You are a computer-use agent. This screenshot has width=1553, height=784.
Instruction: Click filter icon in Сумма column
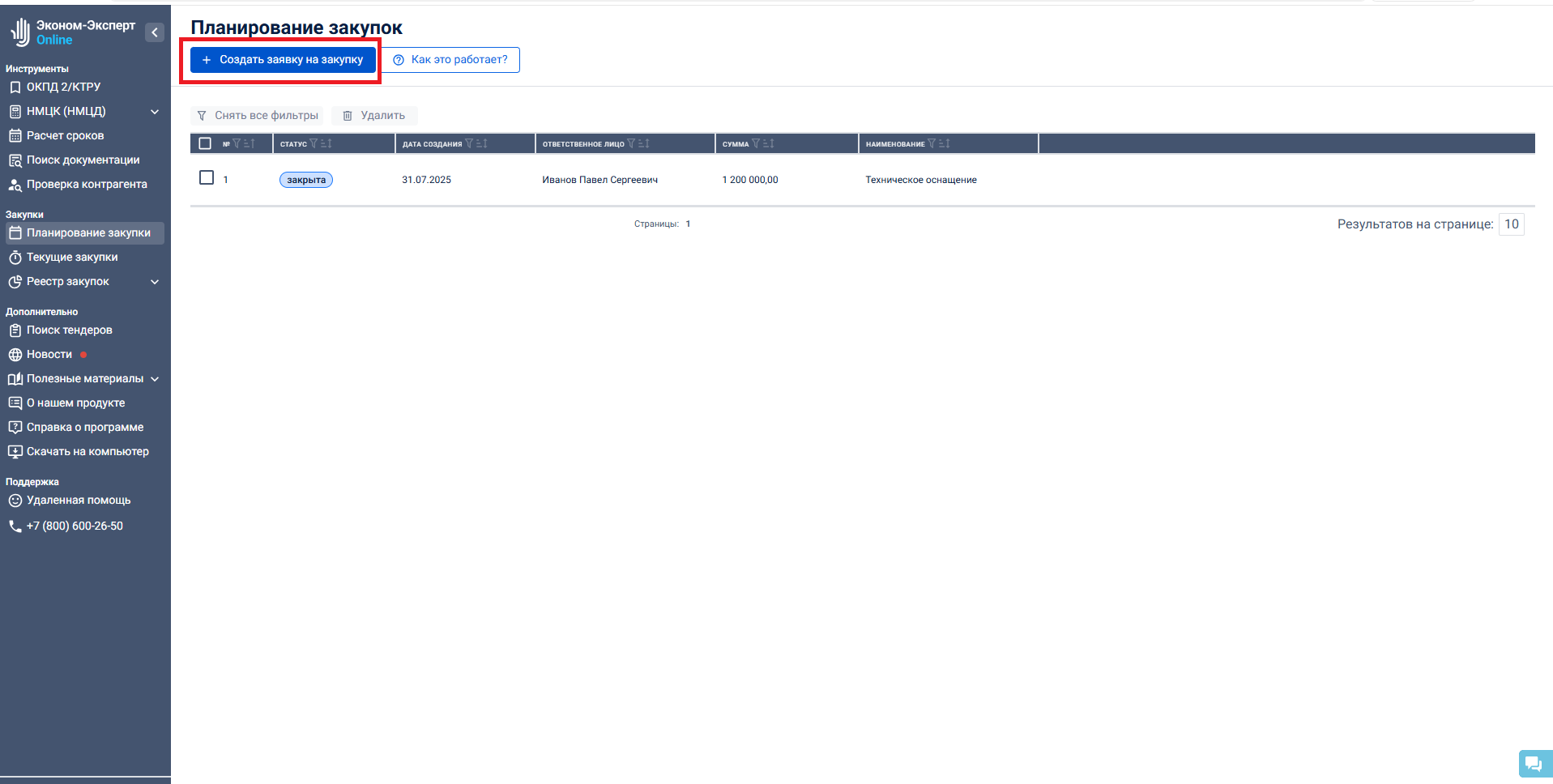coord(756,143)
